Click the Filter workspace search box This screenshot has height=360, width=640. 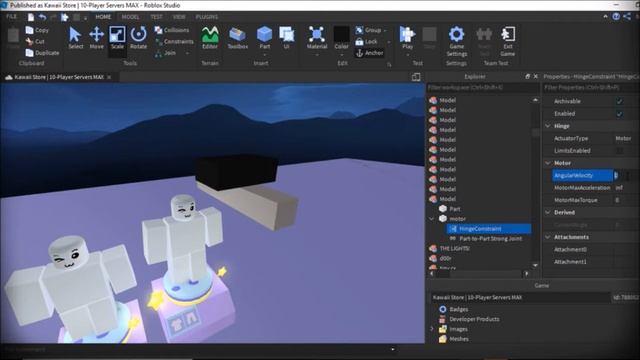482,87
